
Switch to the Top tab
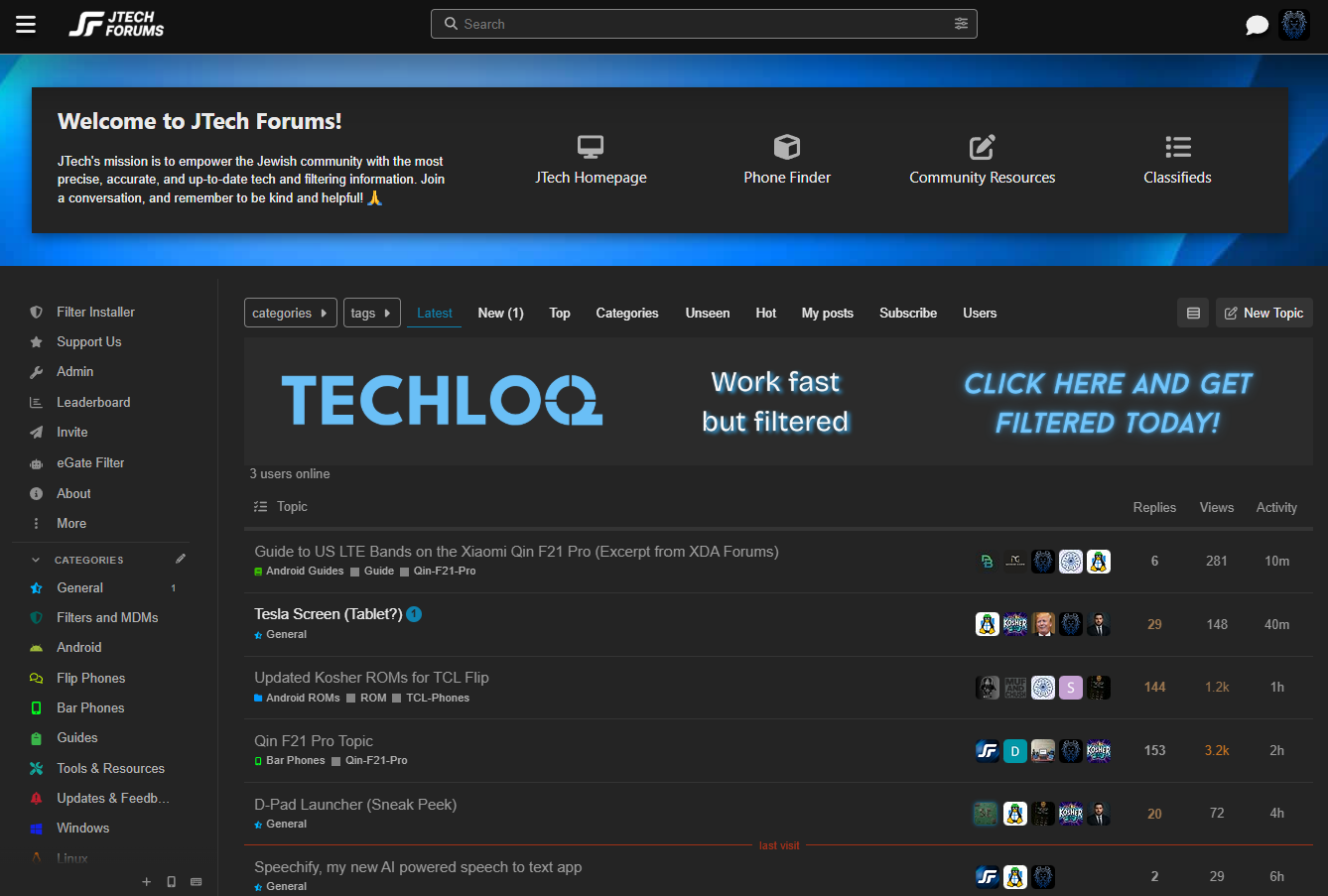(559, 313)
